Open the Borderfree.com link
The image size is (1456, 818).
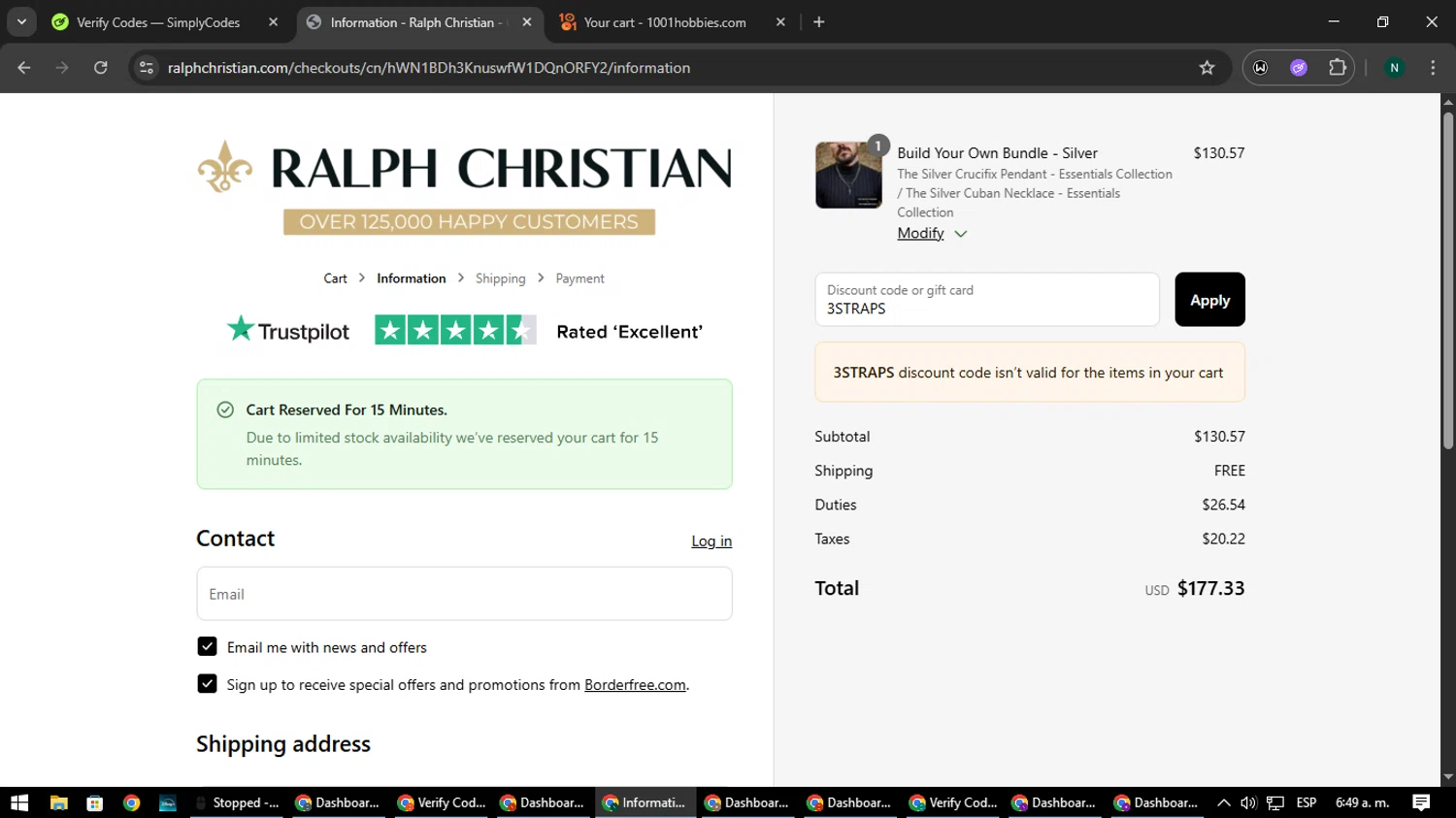pyautogui.click(x=635, y=685)
